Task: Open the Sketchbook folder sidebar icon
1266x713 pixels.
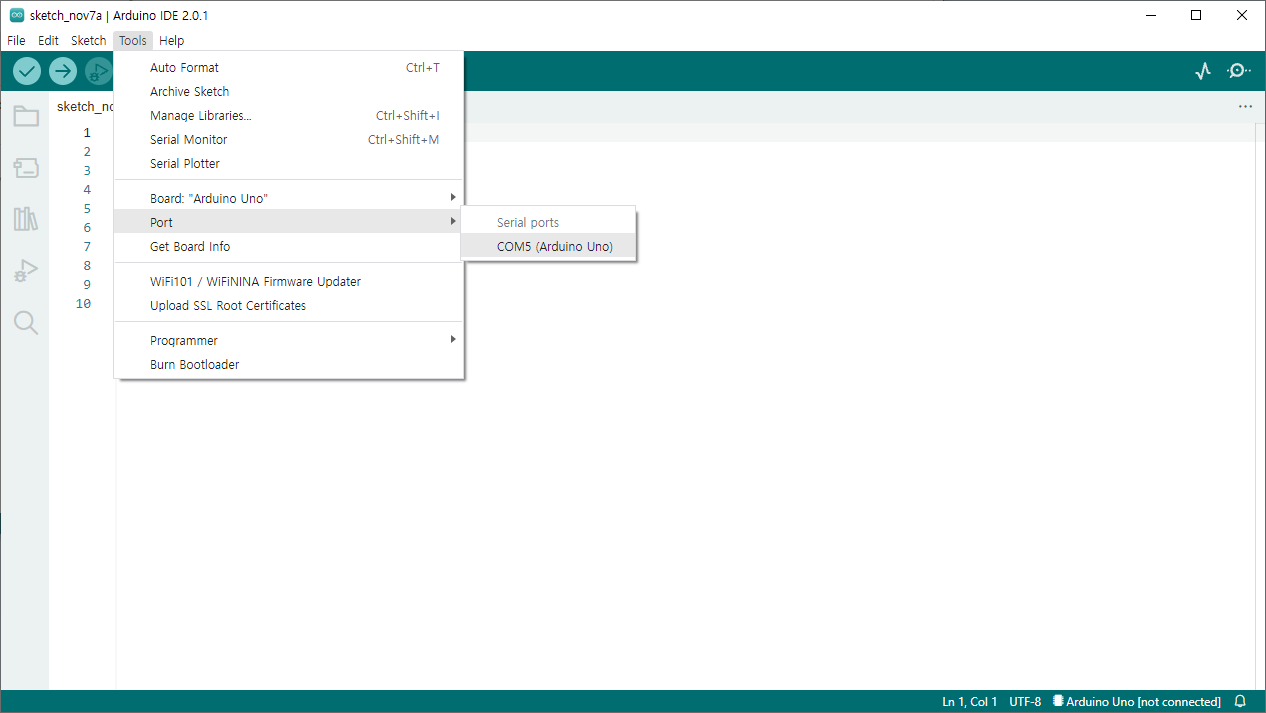Action: pyautogui.click(x=26, y=116)
